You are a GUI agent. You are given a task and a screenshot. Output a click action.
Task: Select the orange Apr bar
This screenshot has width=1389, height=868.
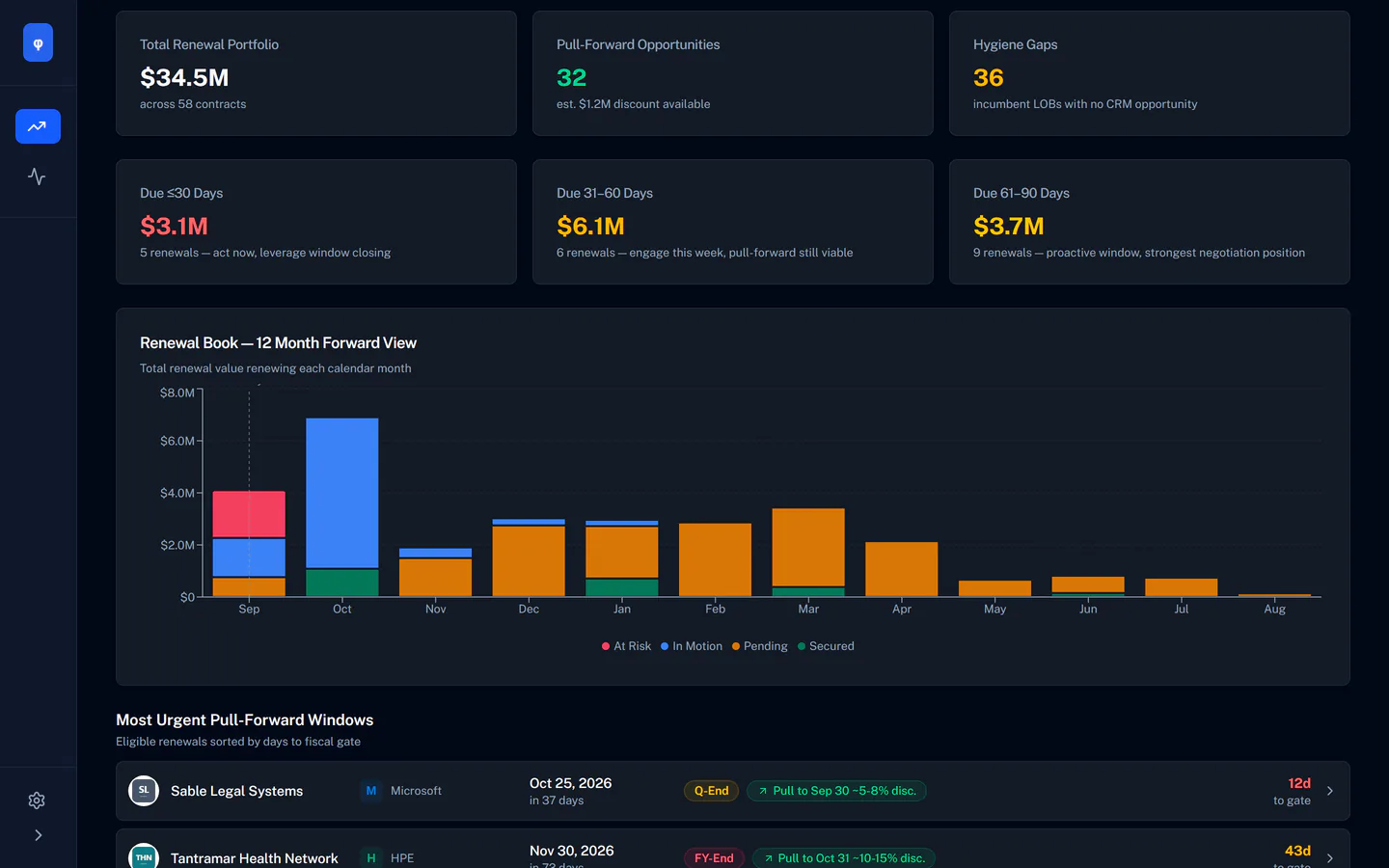pyautogui.click(x=902, y=569)
